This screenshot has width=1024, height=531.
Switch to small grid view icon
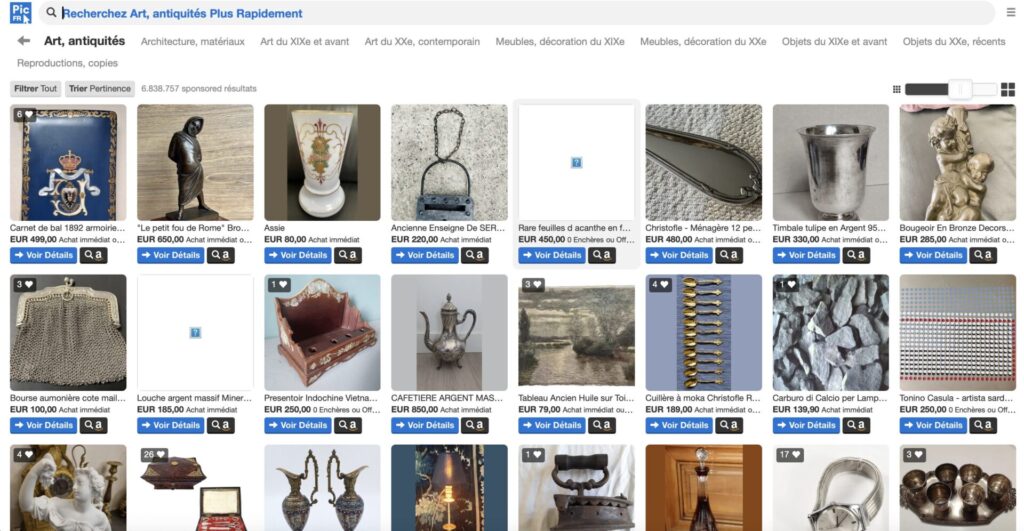click(x=896, y=89)
